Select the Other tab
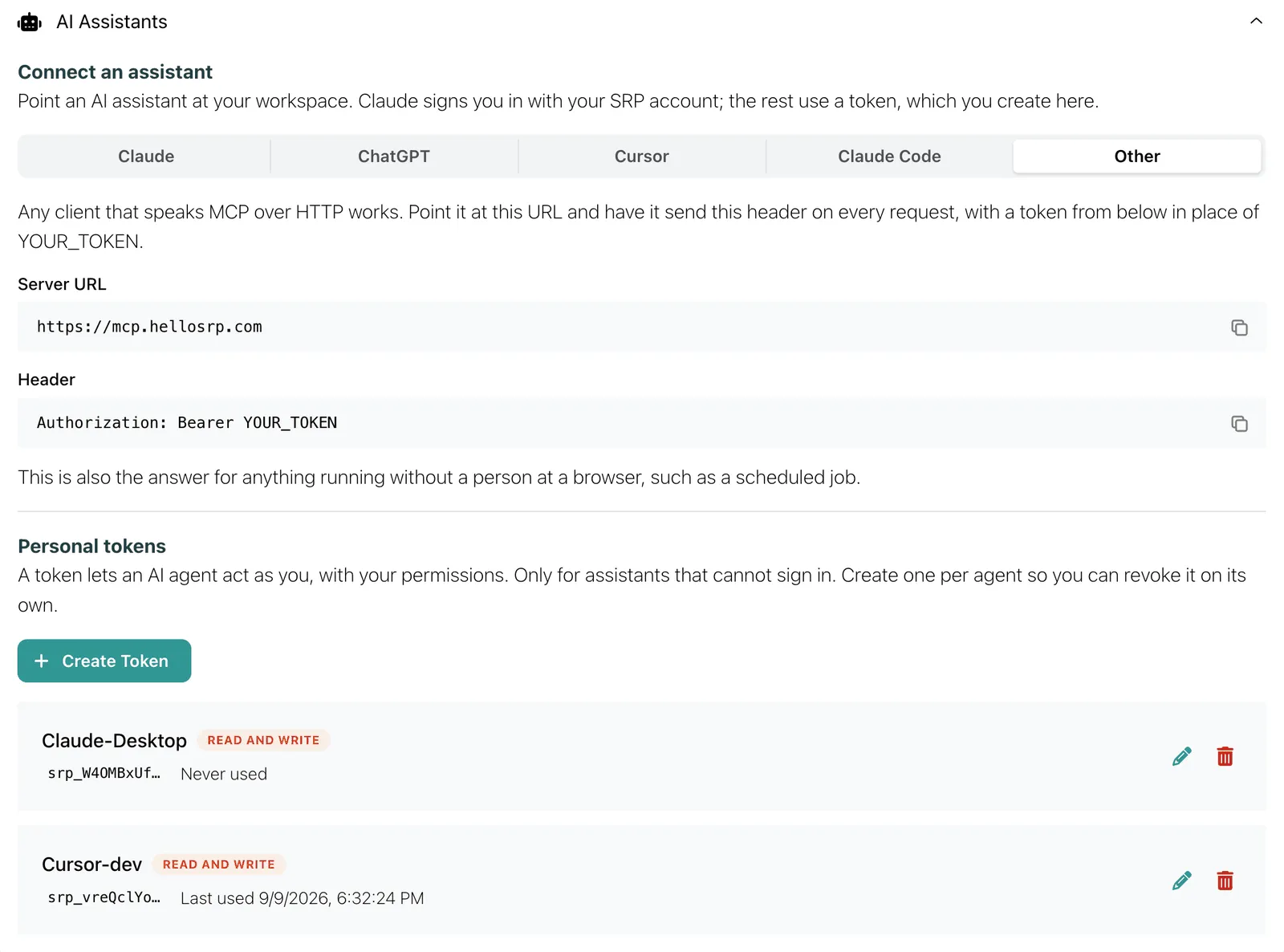Viewport: 1284px width, 952px height. coord(1137,157)
